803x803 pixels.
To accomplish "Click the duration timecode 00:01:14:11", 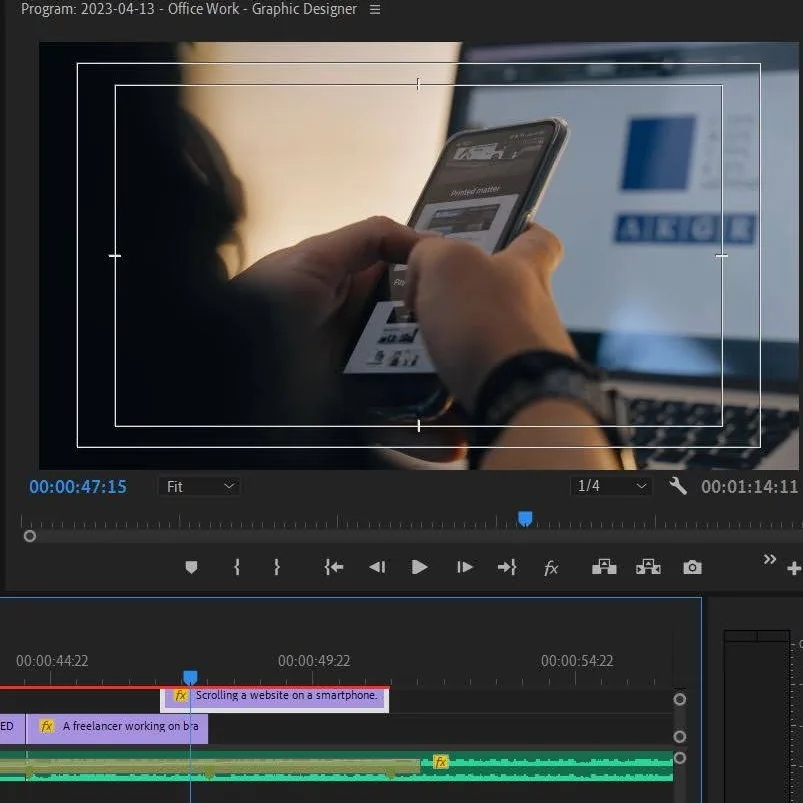I will (750, 487).
